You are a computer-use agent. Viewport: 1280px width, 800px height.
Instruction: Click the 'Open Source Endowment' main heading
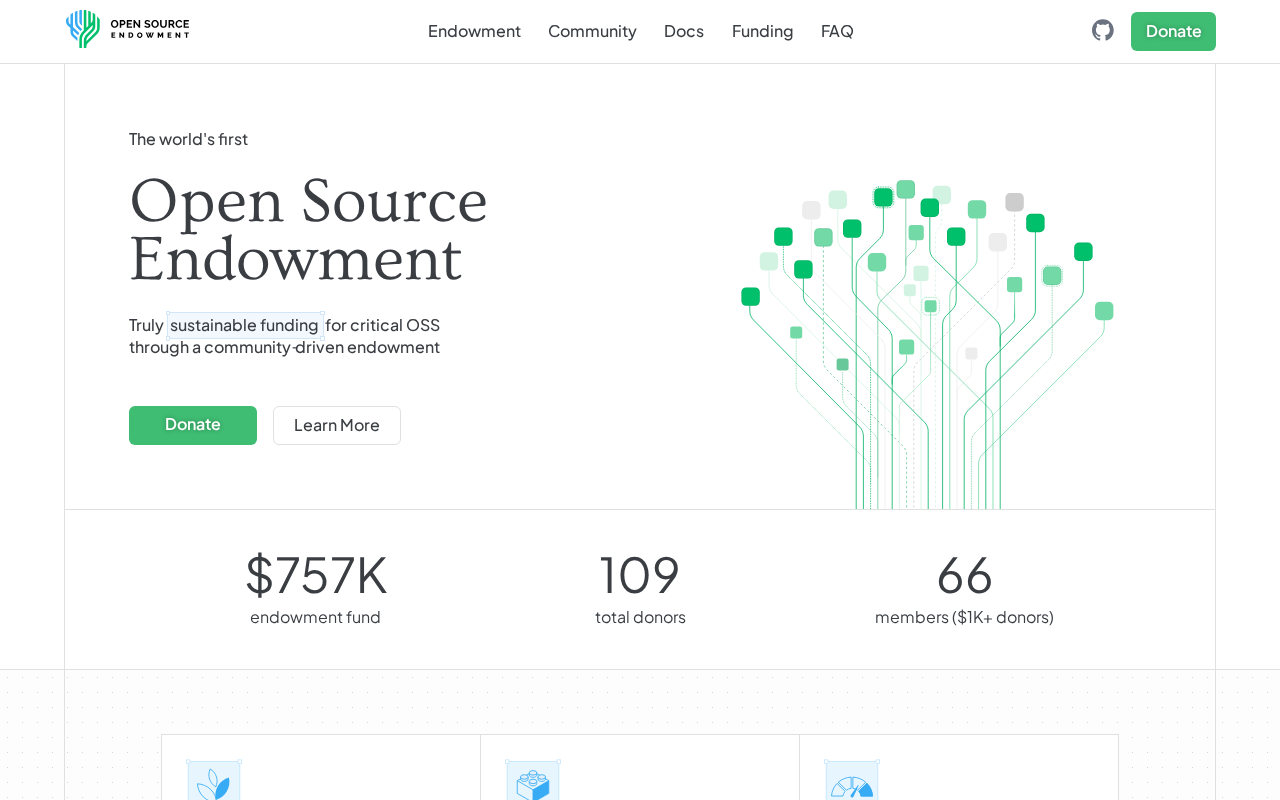pyautogui.click(x=308, y=231)
